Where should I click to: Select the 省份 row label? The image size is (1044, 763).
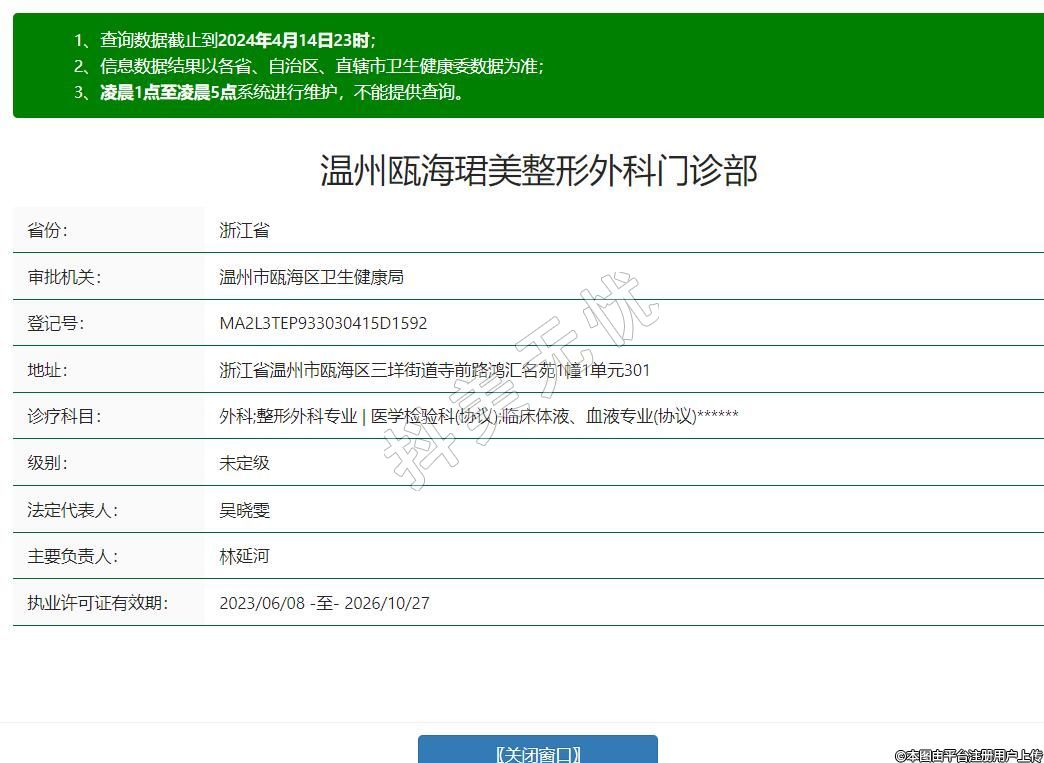pos(48,230)
